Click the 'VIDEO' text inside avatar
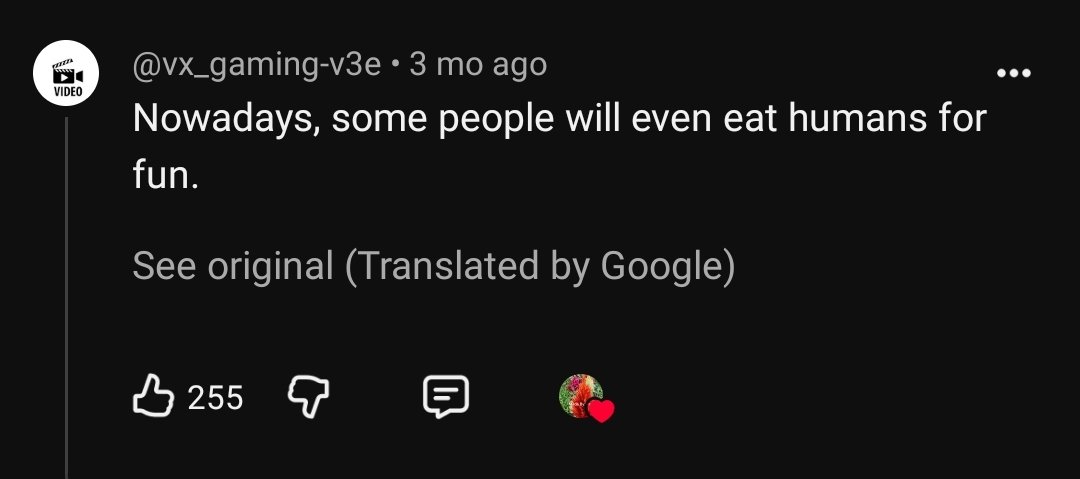The width and height of the screenshot is (1080, 479). 68,92
